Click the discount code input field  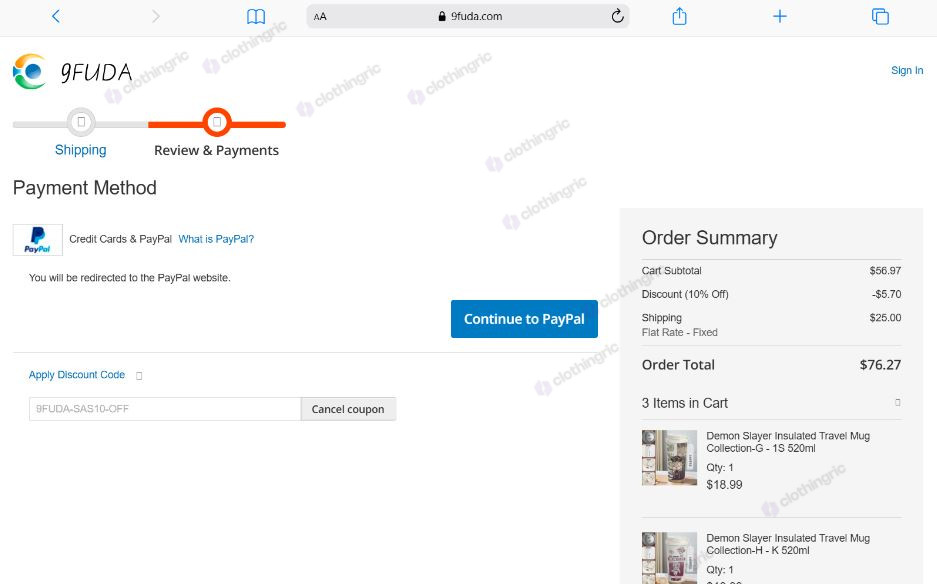(x=165, y=409)
